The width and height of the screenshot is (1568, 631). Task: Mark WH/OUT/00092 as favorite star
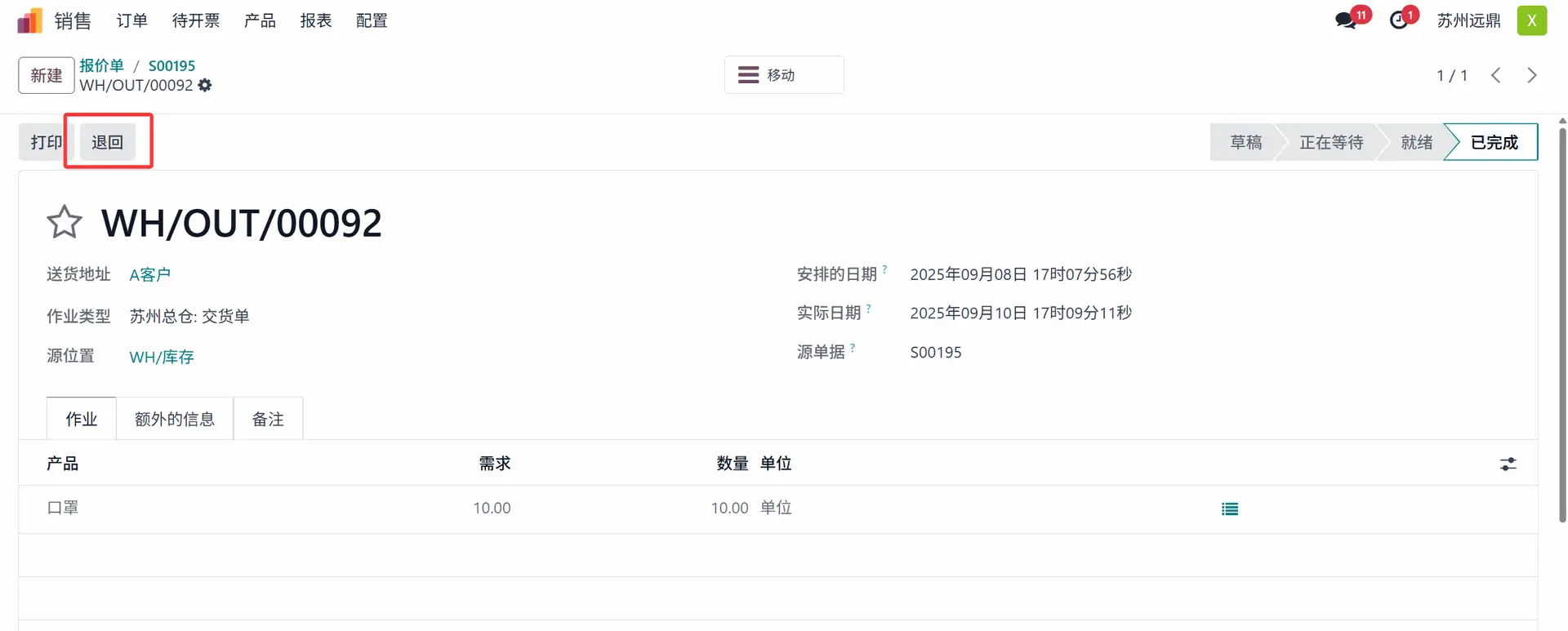coord(65,222)
